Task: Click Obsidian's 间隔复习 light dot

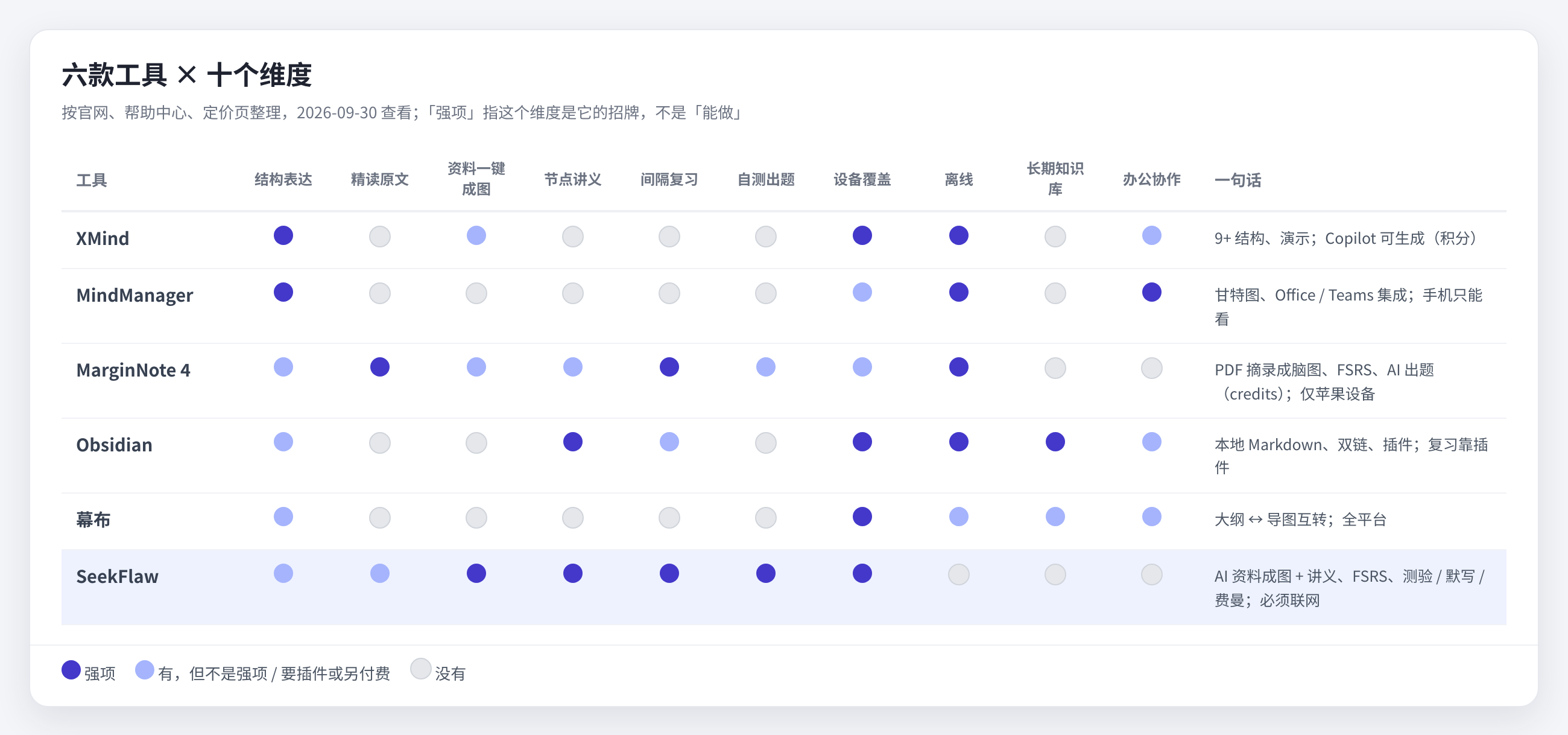Action: pyautogui.click(x=669, y=442)
